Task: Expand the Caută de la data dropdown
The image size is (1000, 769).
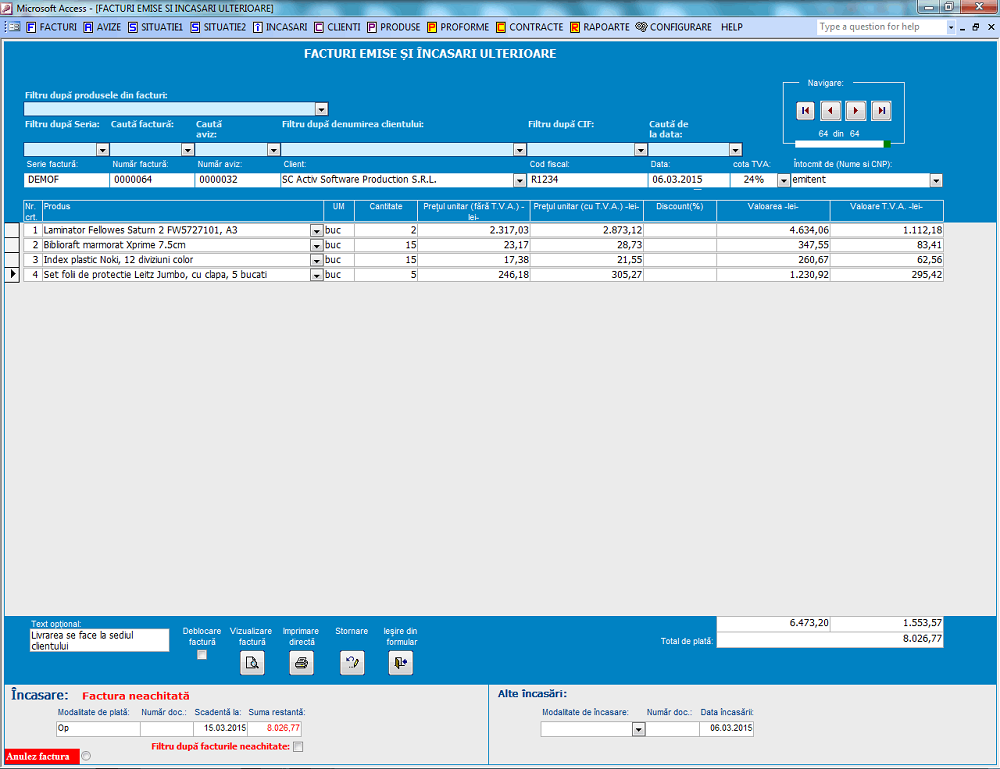Action: (735, 150)
